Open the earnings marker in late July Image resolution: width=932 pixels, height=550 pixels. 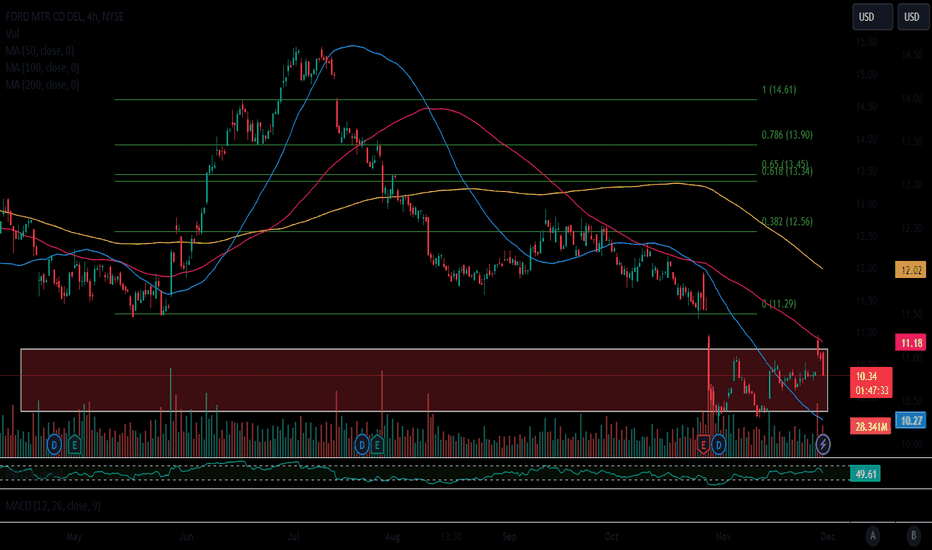377,444
